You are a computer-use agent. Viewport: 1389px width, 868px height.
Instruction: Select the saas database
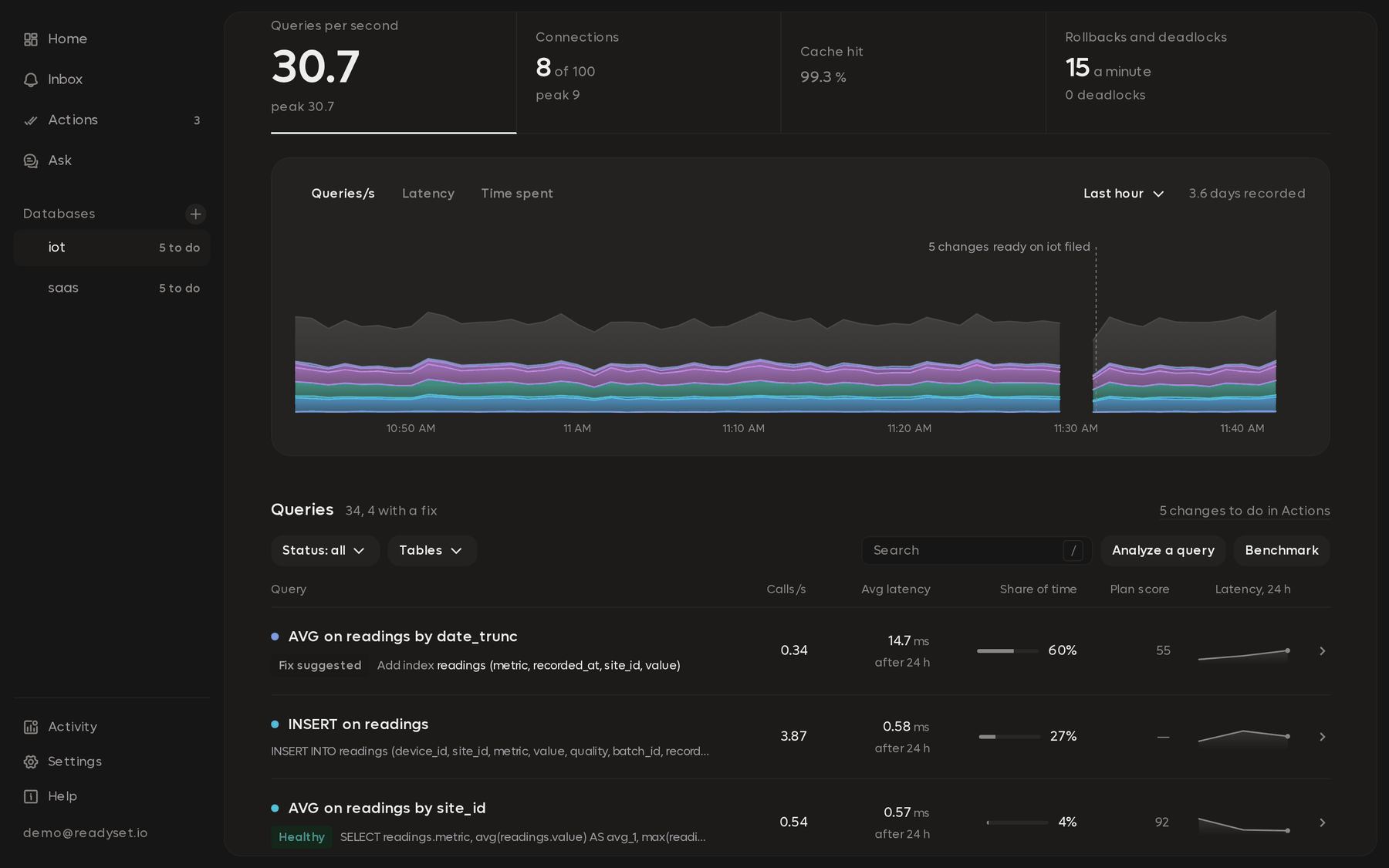[x=112, y=288]
